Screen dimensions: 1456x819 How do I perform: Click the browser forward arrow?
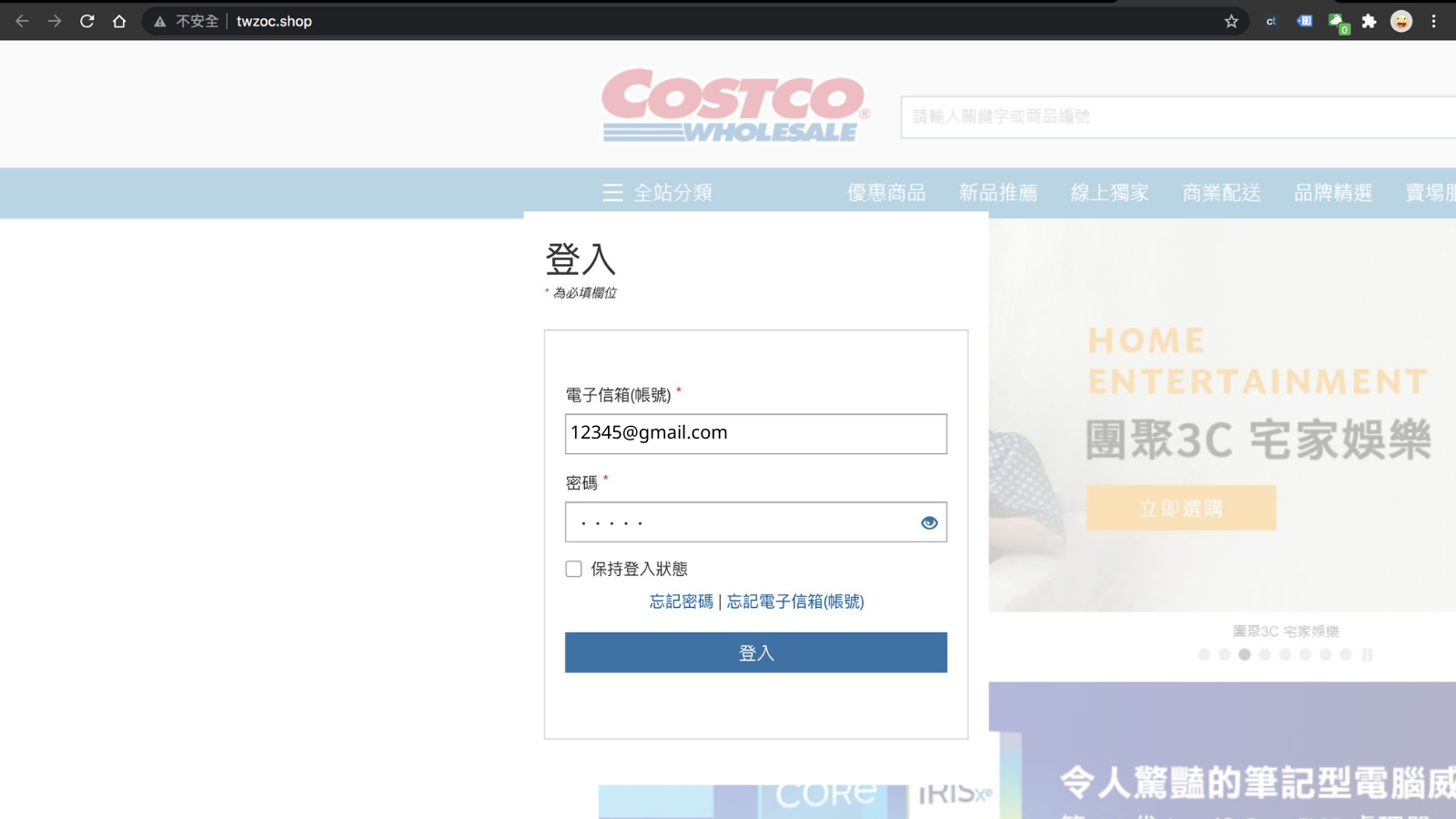point(55,21)
